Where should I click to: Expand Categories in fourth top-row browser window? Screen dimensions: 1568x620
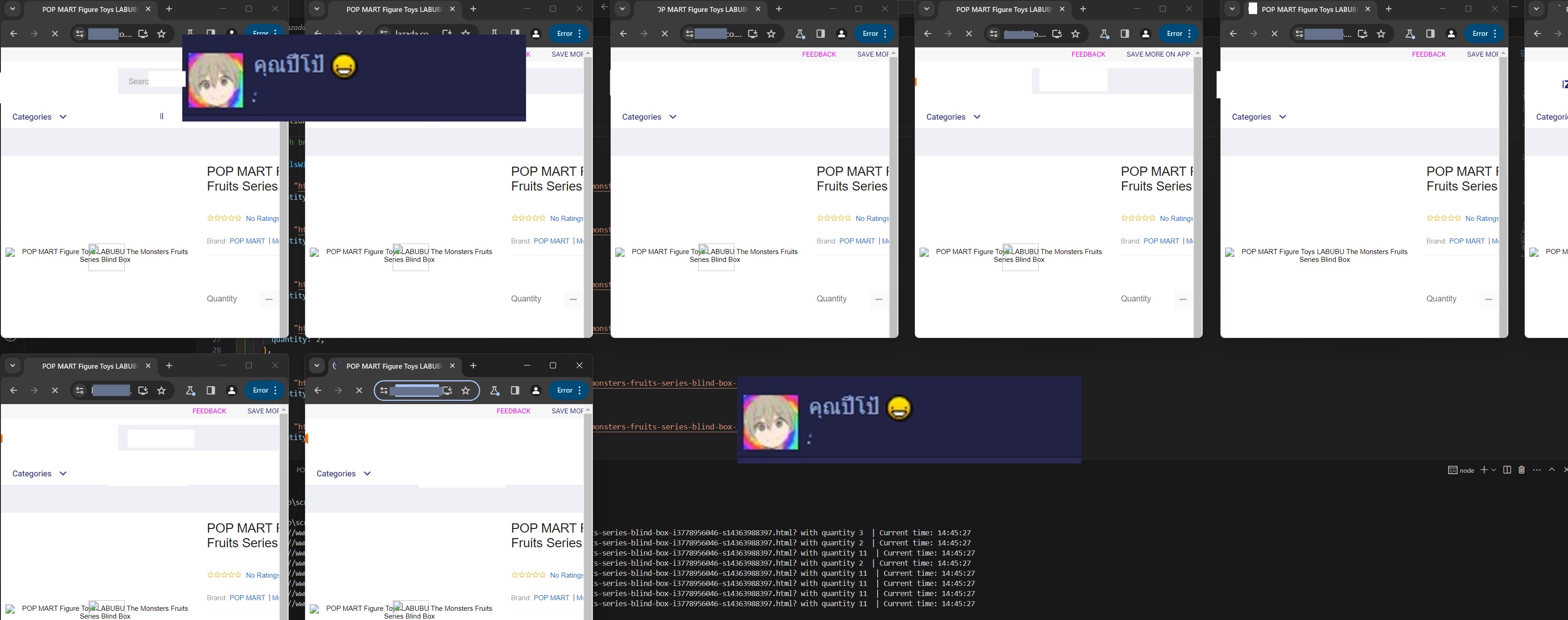[954, 117]
